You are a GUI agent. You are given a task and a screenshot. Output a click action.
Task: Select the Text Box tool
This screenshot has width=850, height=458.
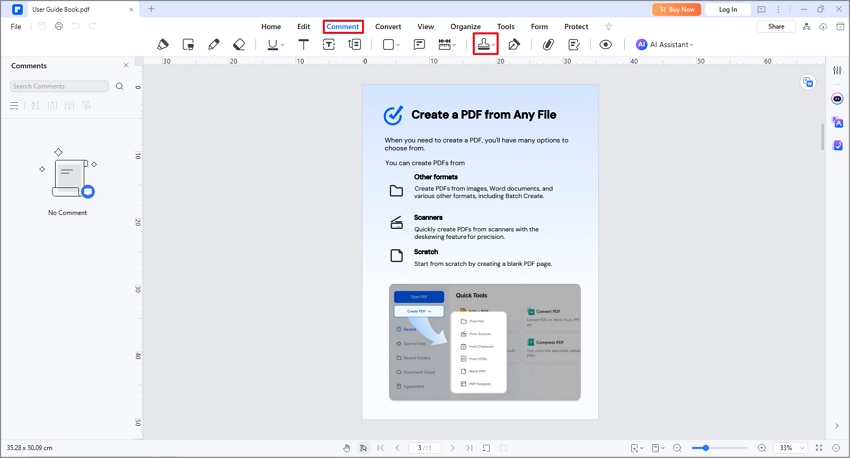tap(329, 44)
